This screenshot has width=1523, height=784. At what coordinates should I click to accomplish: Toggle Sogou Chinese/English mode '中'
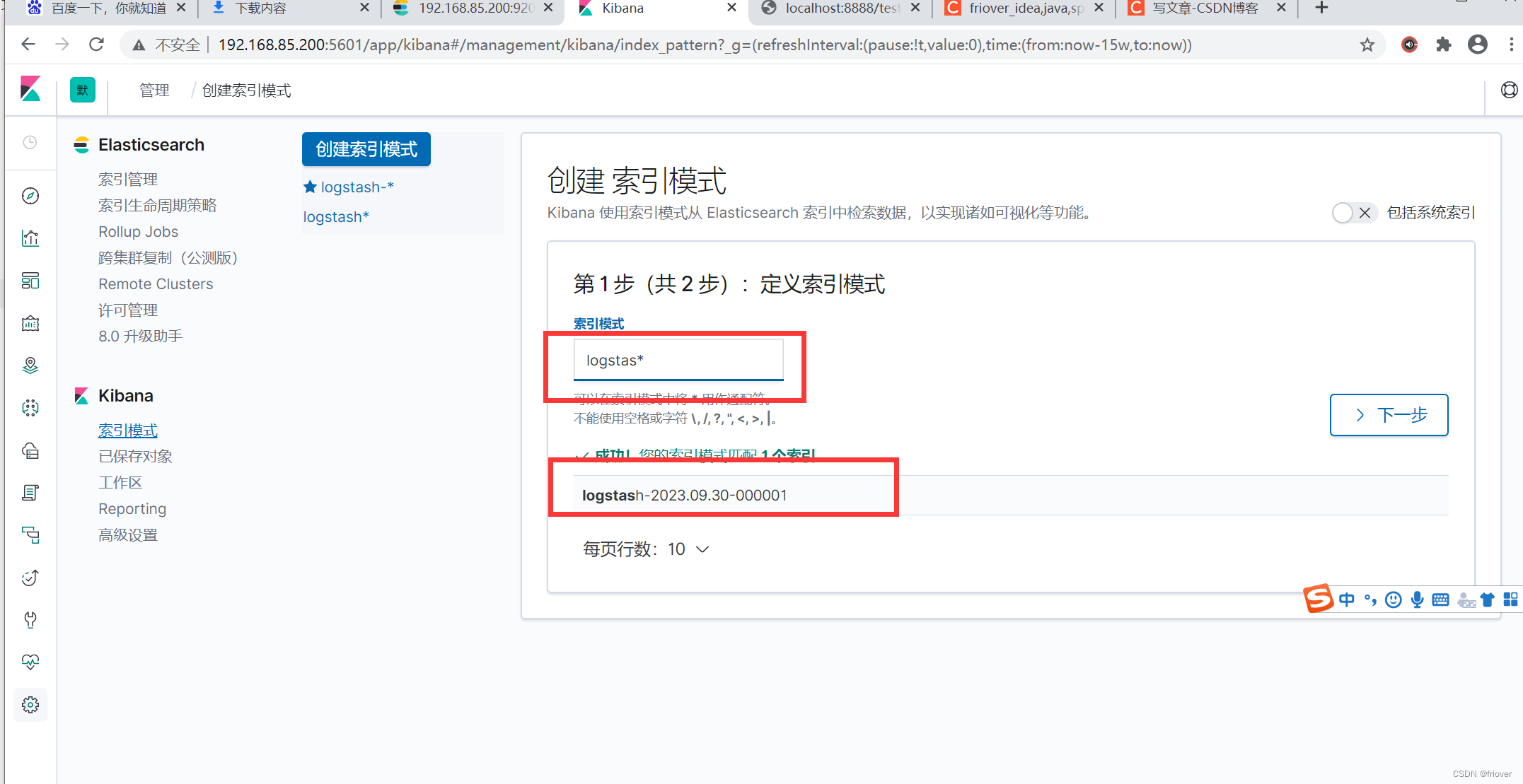point(1347,599)
